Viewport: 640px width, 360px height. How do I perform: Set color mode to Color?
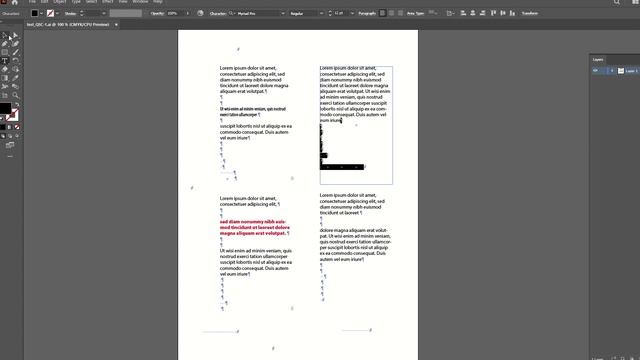click(3, 127)
